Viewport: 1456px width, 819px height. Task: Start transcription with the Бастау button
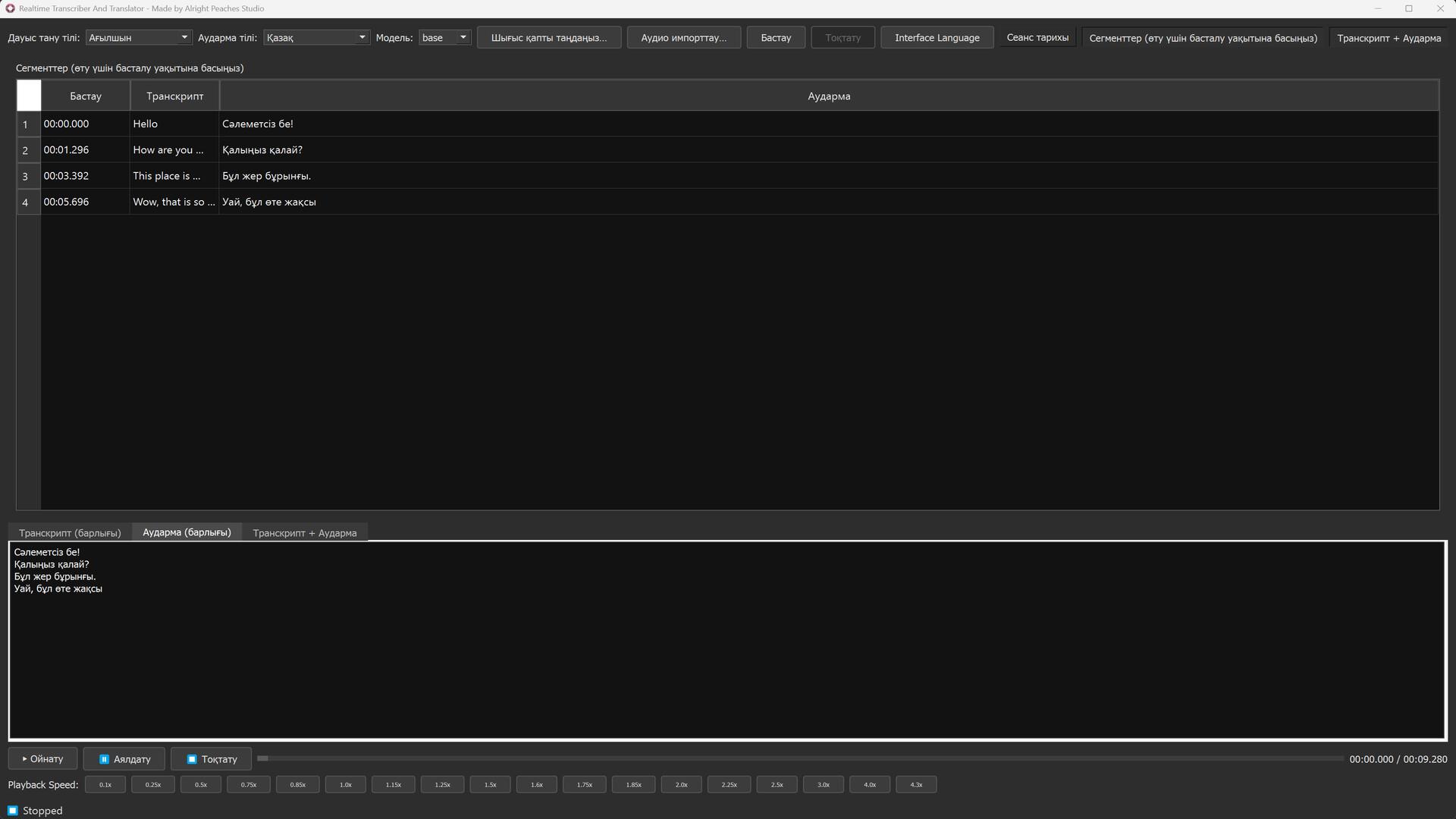776,37
